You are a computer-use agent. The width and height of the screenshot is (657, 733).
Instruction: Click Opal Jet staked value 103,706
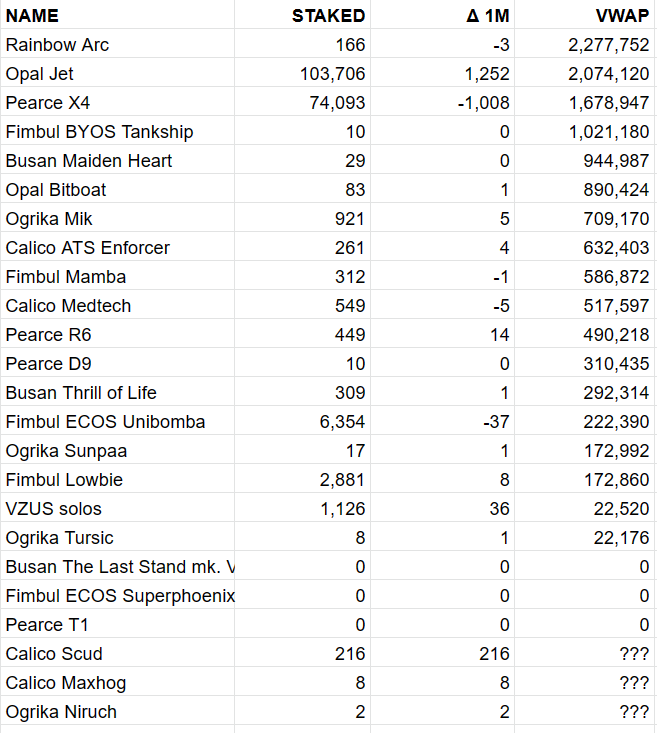point(332,74)
